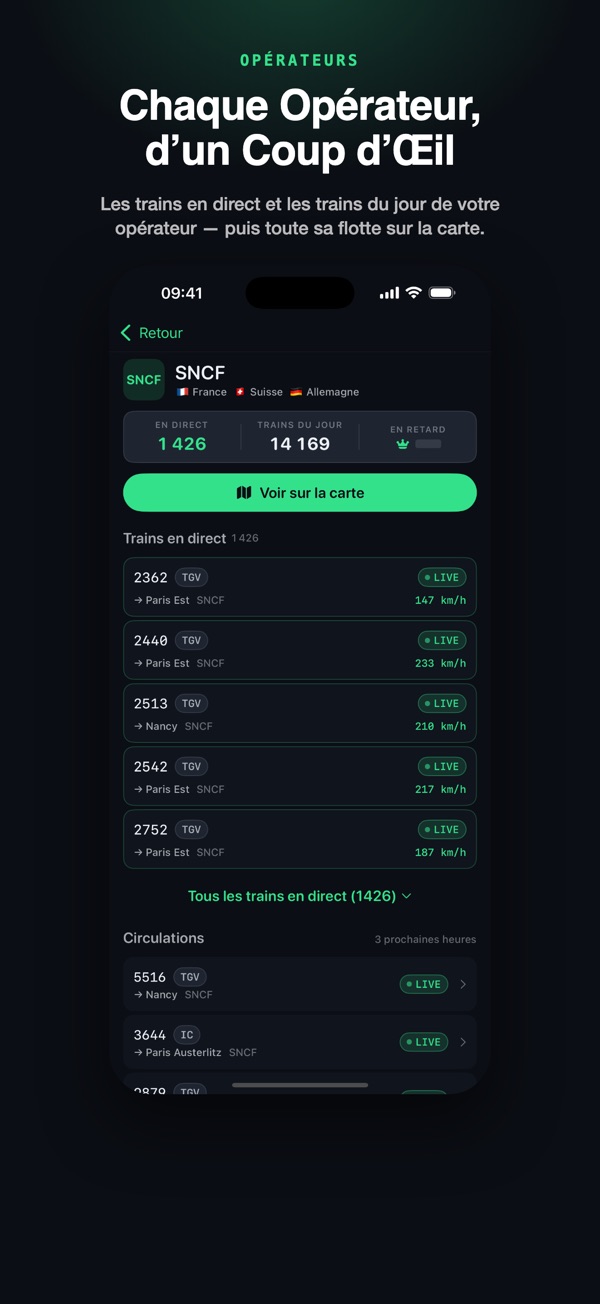Go back with the Retour link
This screenshot has width=600, height=1304.
[x=151, y=333]
